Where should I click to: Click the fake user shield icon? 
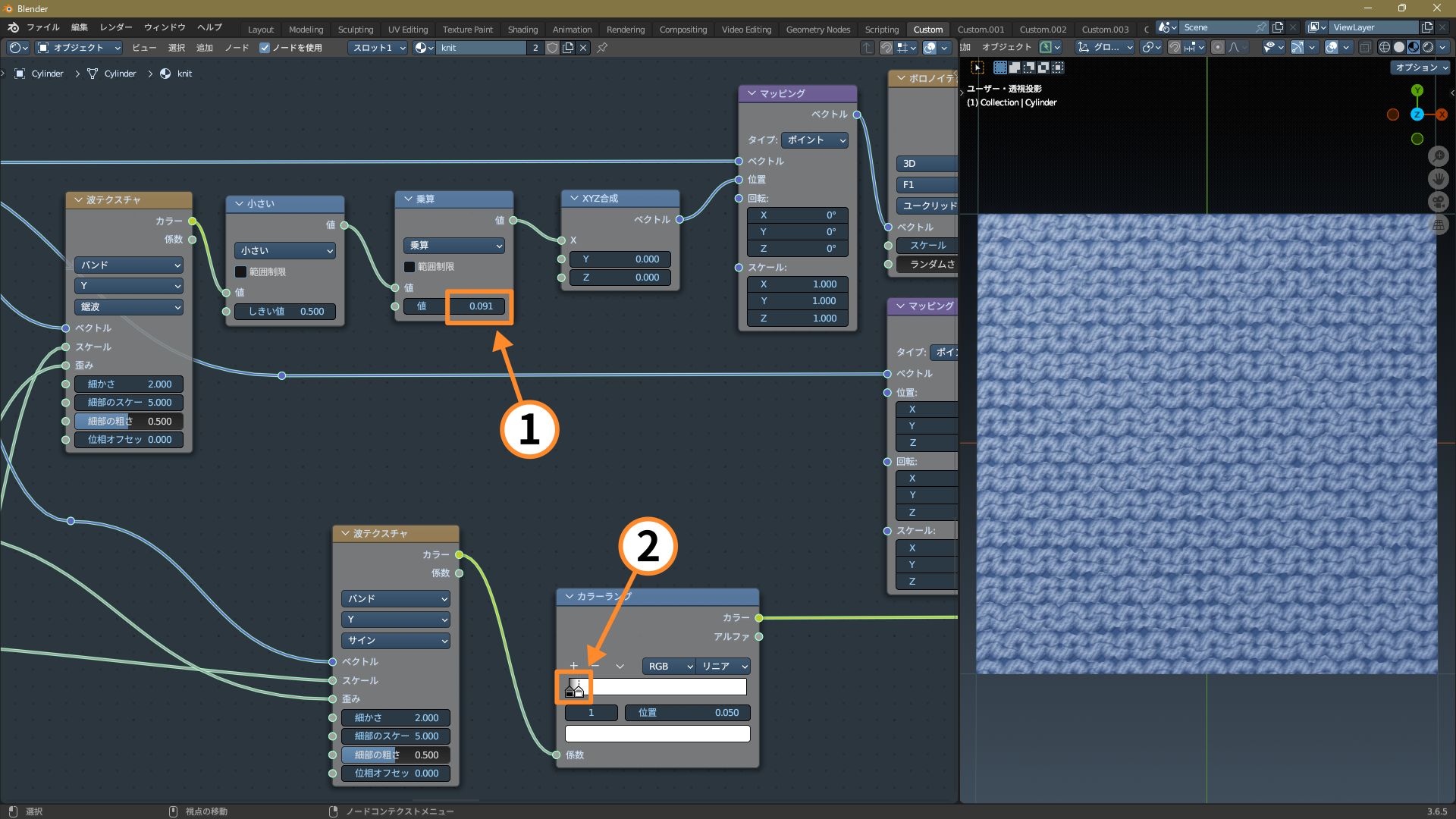pos(553,48)
